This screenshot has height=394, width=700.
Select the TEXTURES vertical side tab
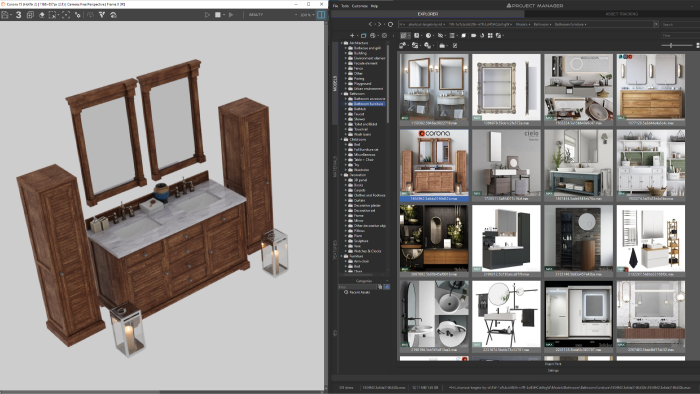pos(335,250)
